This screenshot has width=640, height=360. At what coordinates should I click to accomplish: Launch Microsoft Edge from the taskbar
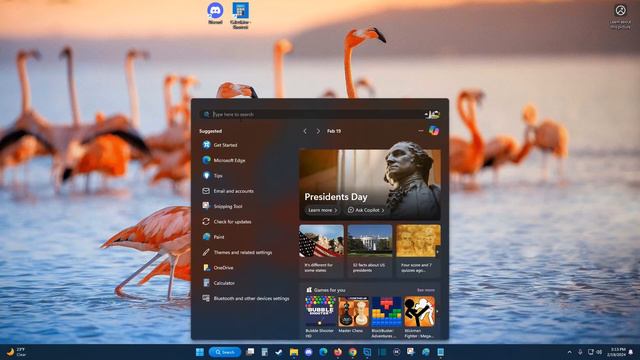pos(323,352)
